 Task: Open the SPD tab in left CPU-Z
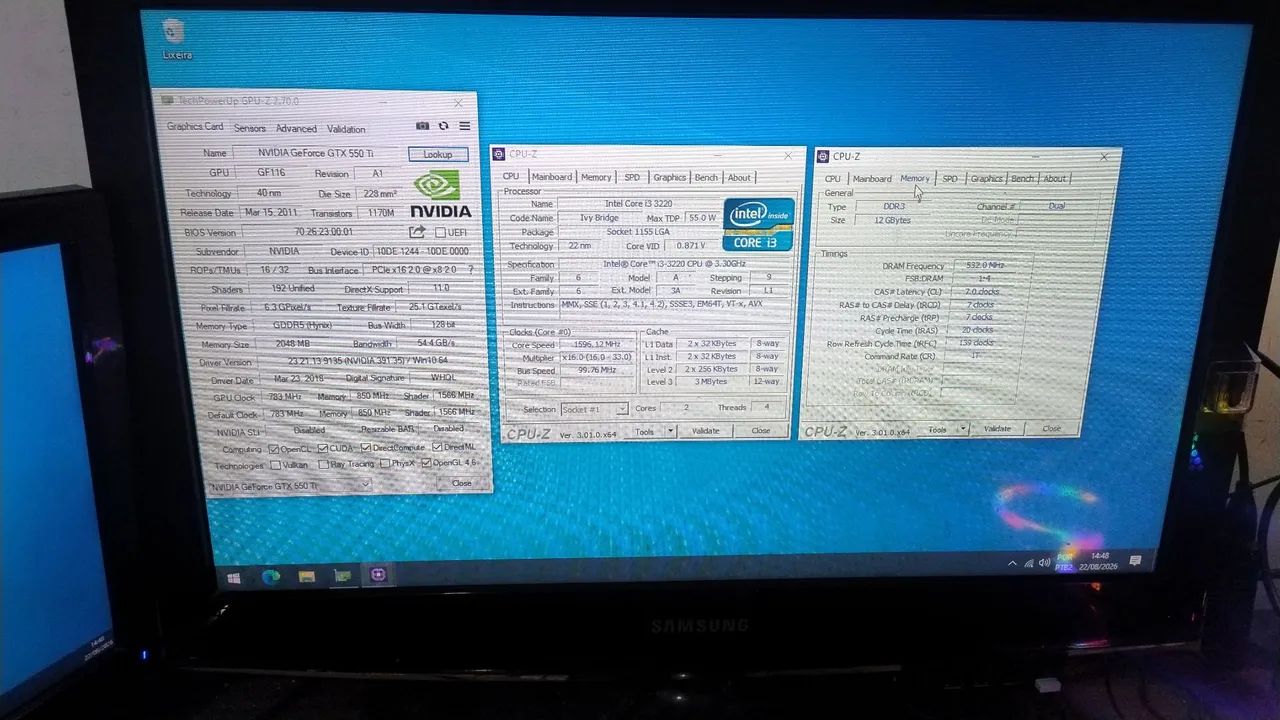click(632, 177)
